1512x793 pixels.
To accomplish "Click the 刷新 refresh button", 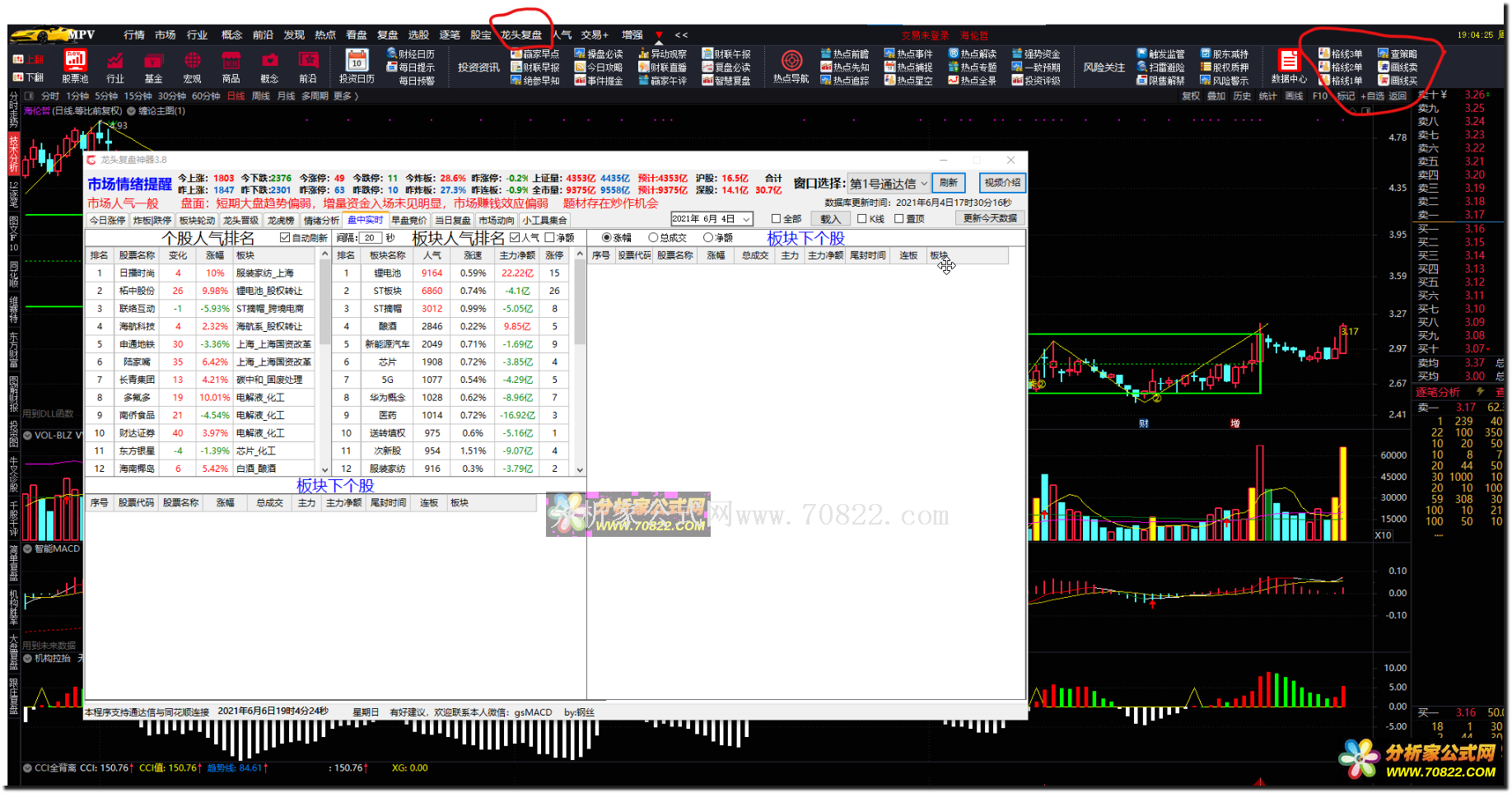I will (949, 183).
